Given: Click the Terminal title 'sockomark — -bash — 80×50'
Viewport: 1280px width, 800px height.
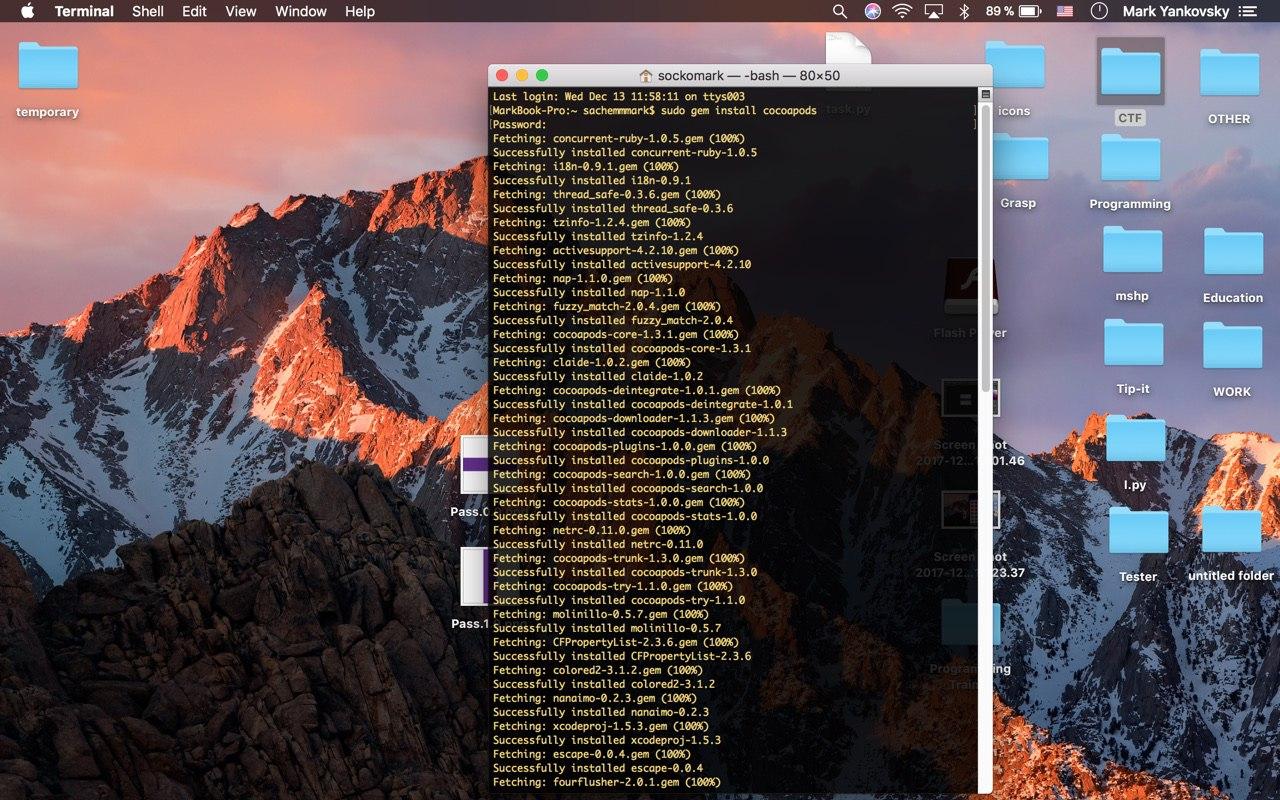Looking at the screenshot, I should (x=748, y=76).
